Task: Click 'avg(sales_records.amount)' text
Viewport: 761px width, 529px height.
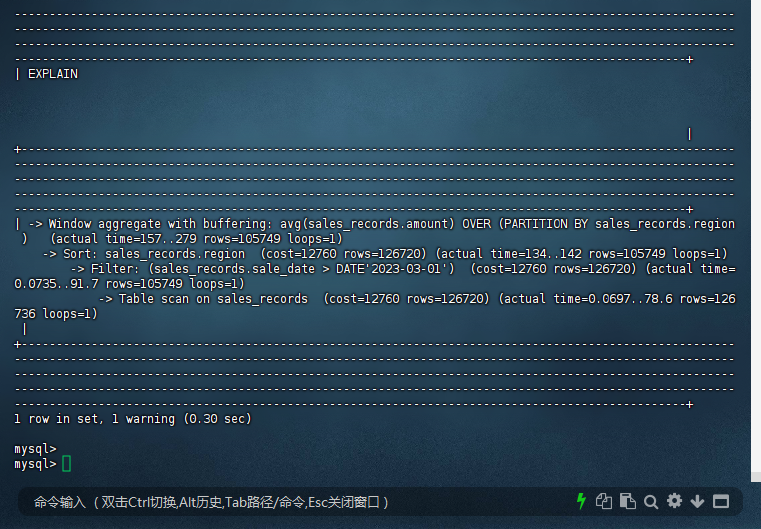Action: point(367,224)
